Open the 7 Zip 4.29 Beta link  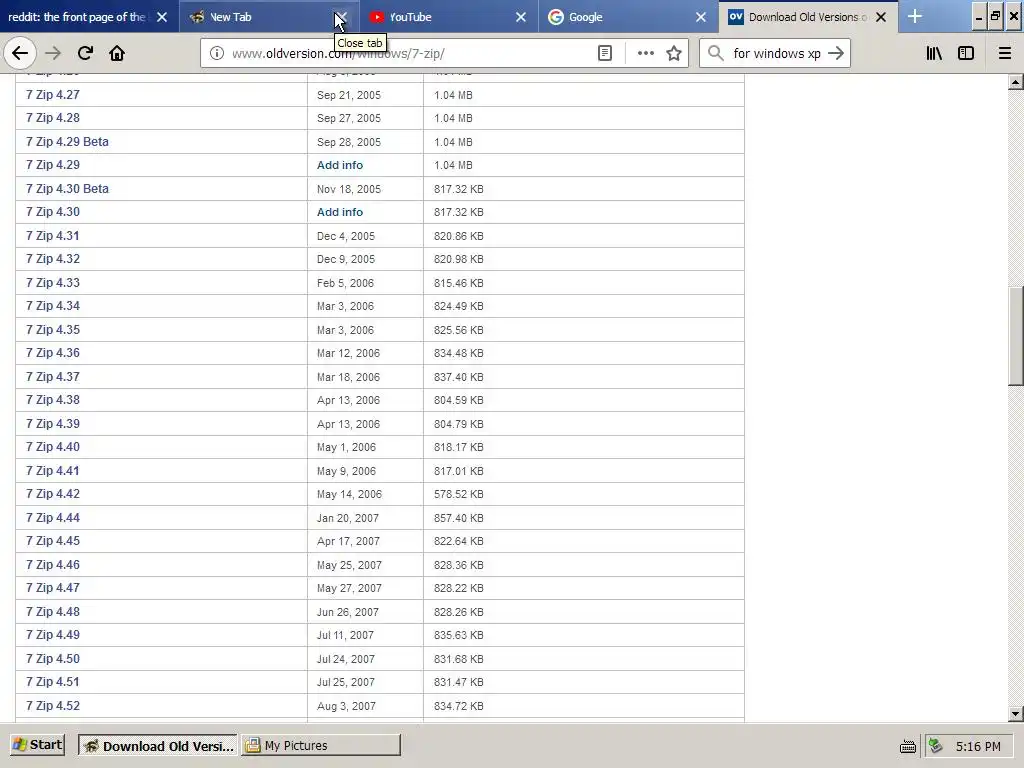point(67,142)
